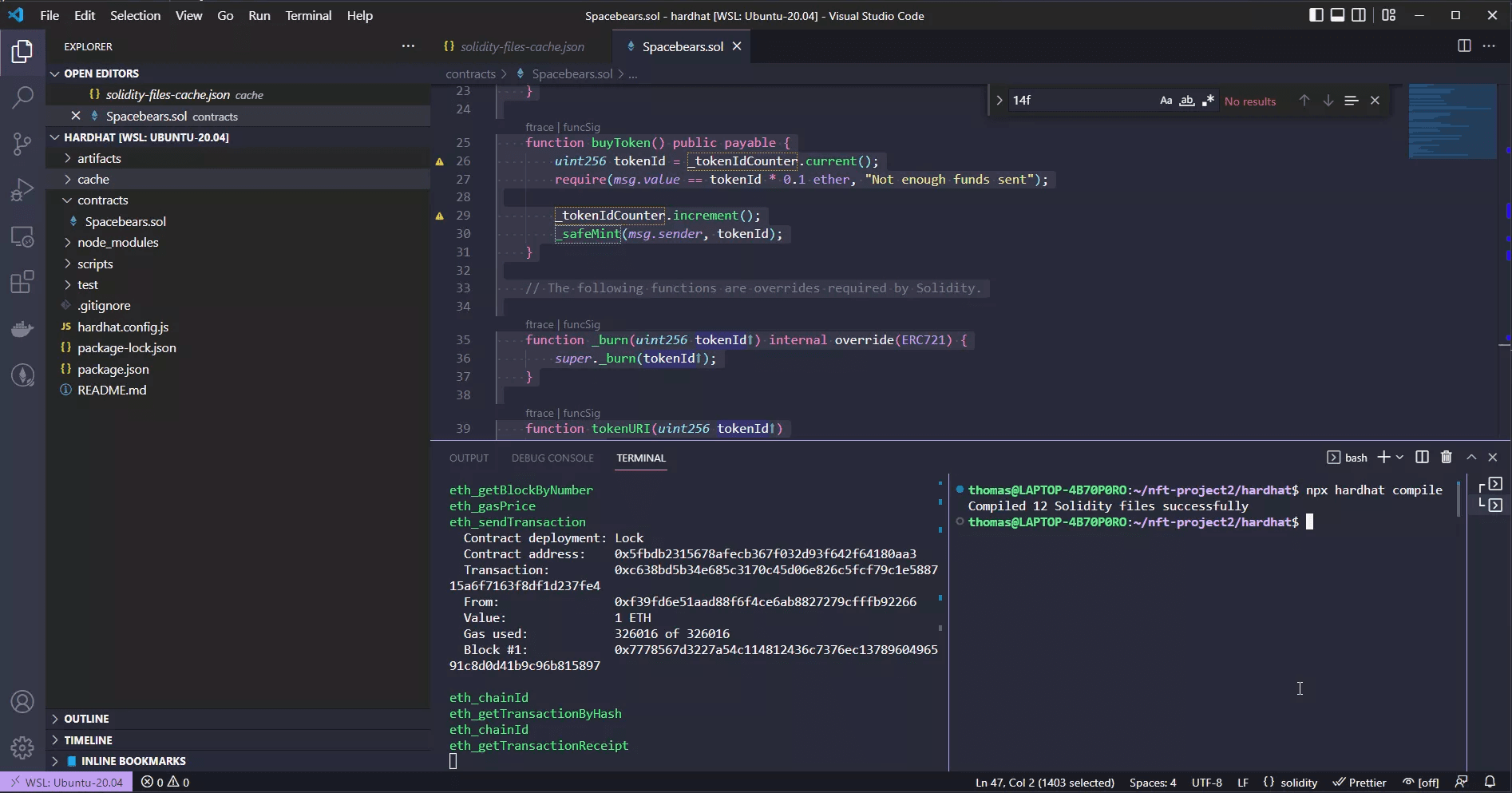The height and width of the screenshot is (793, 1512).
Task: Click the feedback icon in status bar
Action: click(x=1461, y=783)
